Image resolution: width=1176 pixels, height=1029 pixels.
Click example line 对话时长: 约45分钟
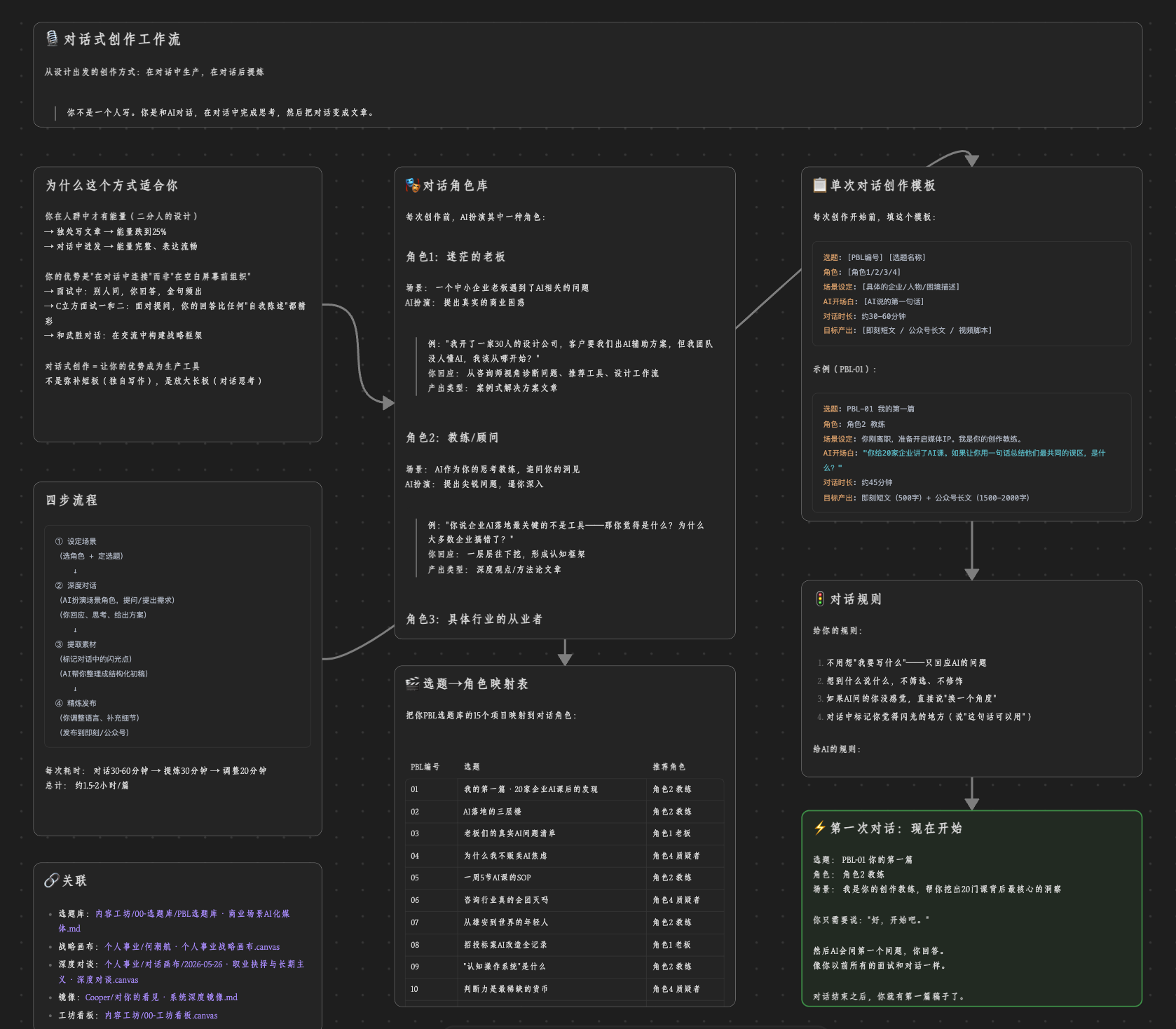(858, 482)
